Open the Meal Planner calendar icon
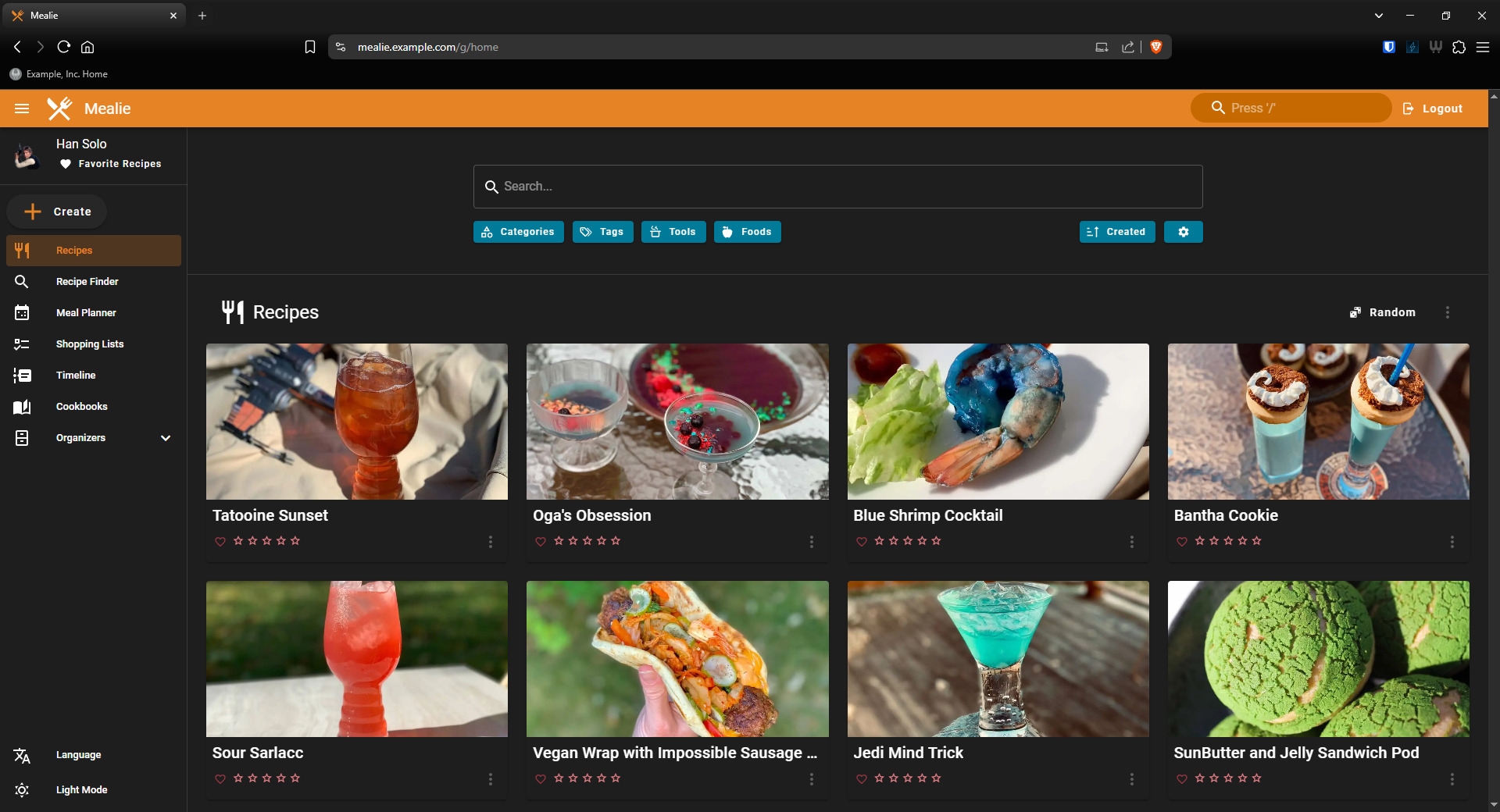1500x812 pixels. pyautogui.click(x=22, y=313)
